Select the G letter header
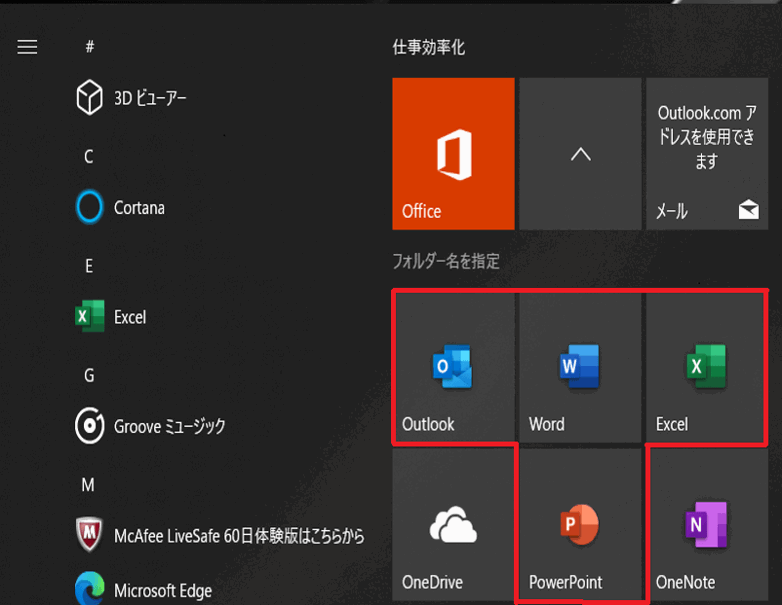 (89, 375)
